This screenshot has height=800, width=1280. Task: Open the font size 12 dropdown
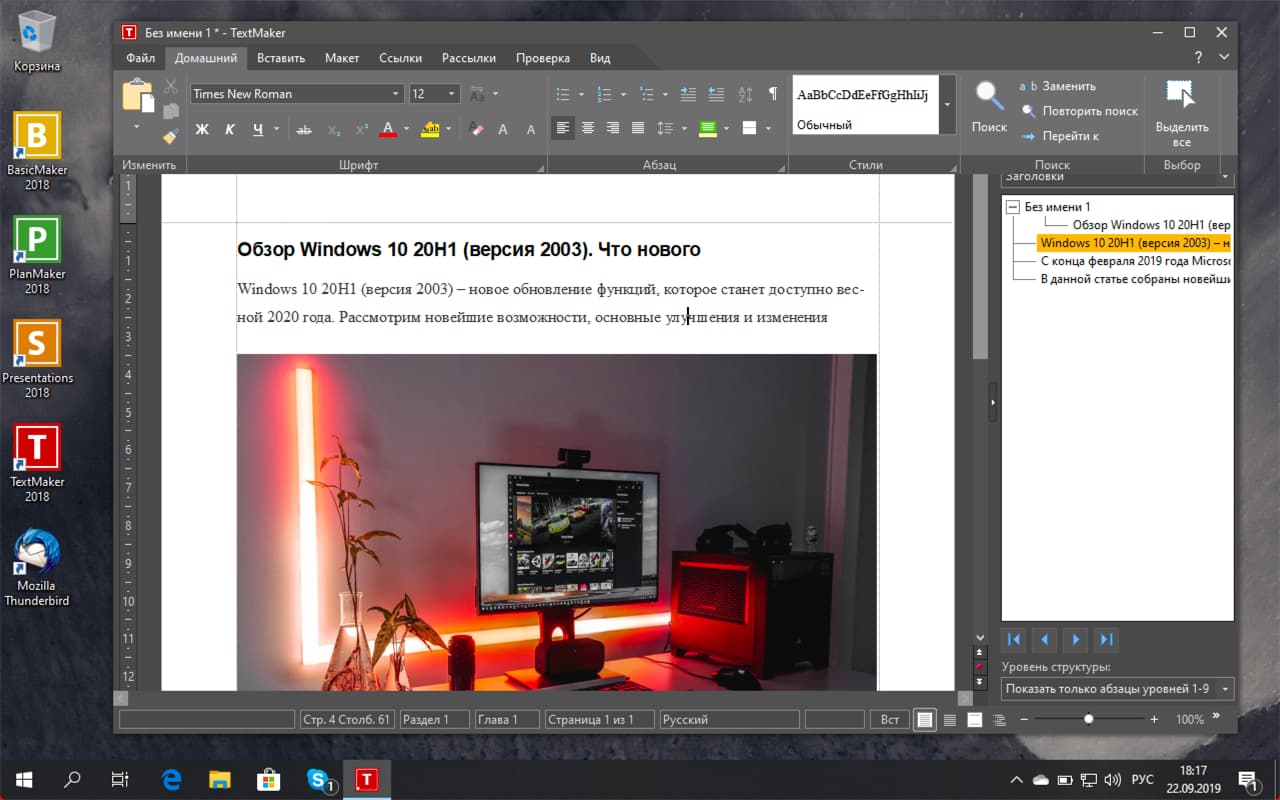[452, 94]
